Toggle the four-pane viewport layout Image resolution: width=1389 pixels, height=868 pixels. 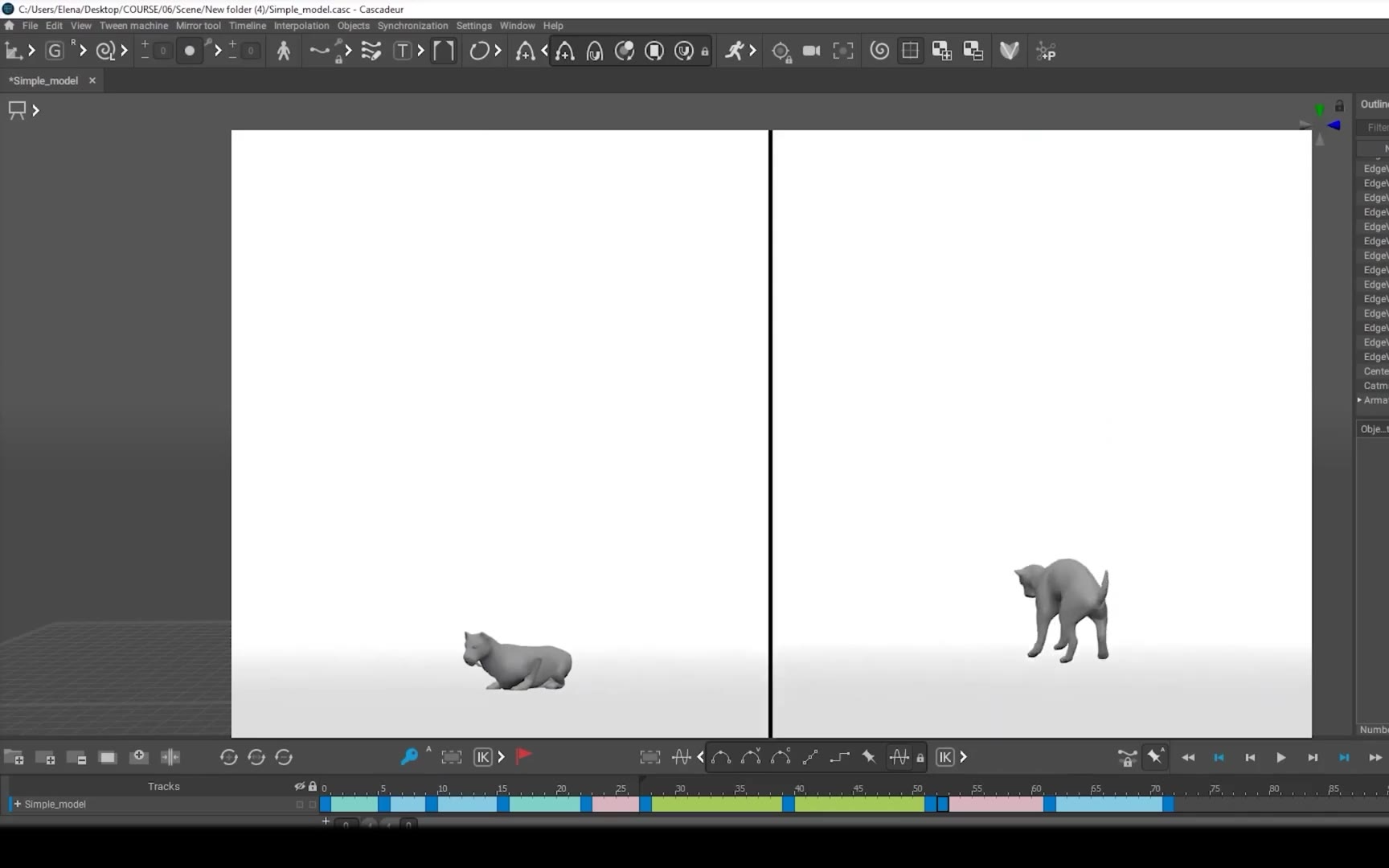click(911, 51)
